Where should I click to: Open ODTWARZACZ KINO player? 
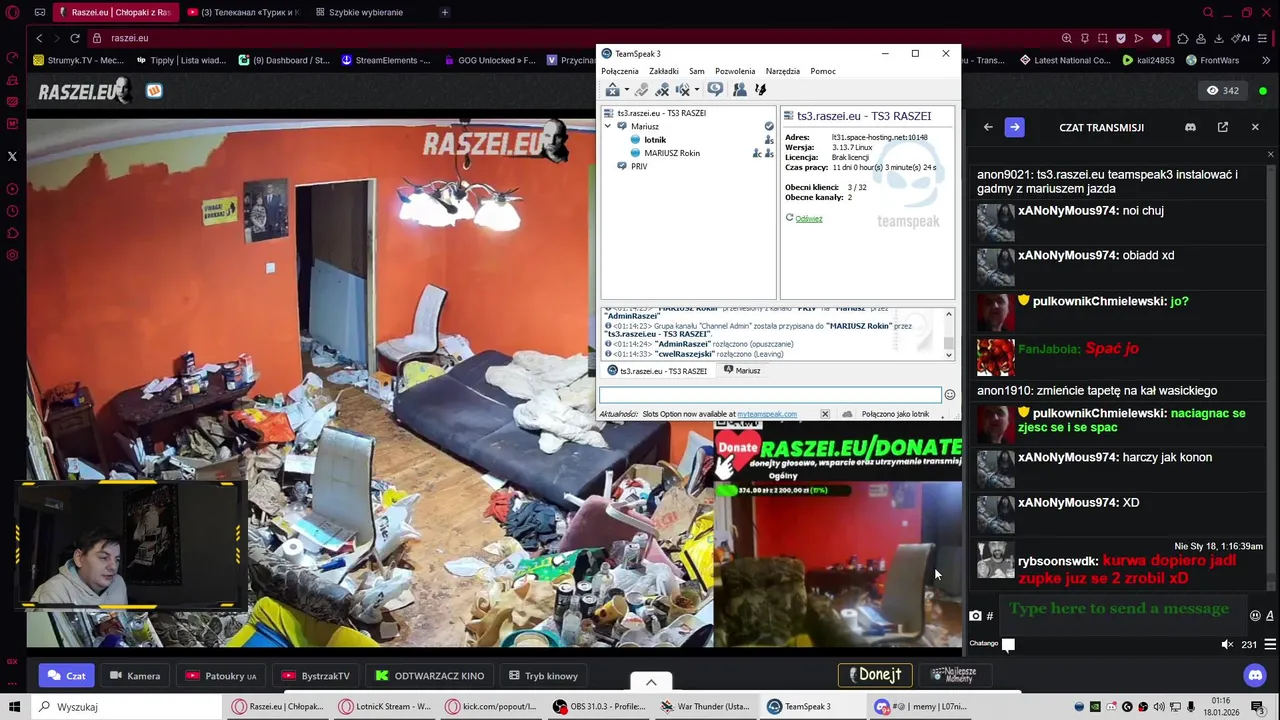coord(429,676)
